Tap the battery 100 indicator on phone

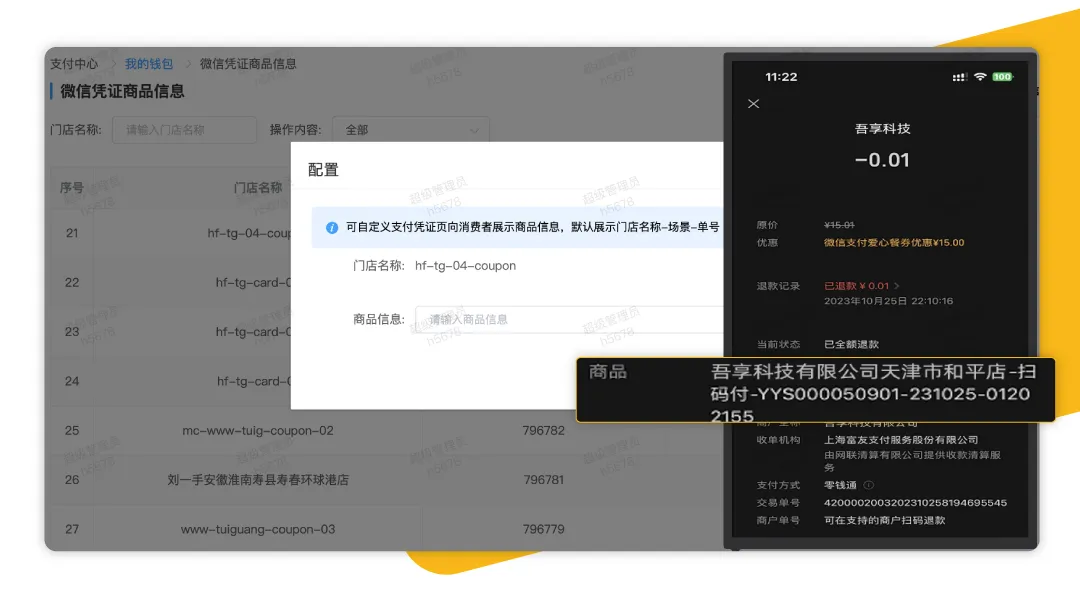click(1002, 76)
